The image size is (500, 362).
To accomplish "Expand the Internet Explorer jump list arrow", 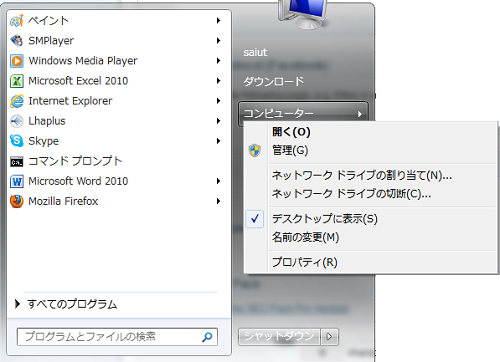I will [218, 101].
